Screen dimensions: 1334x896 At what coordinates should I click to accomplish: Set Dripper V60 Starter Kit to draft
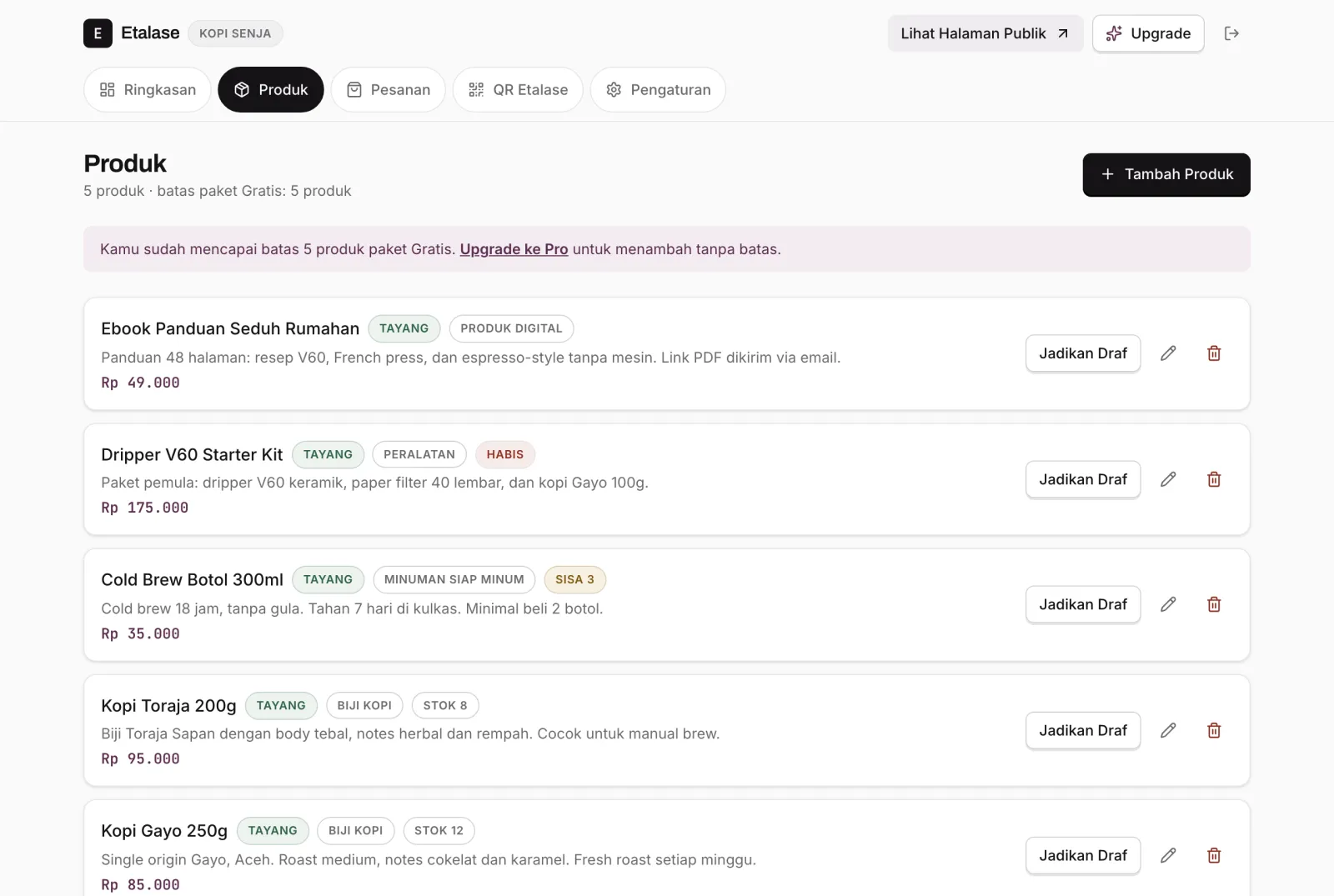1083,479
